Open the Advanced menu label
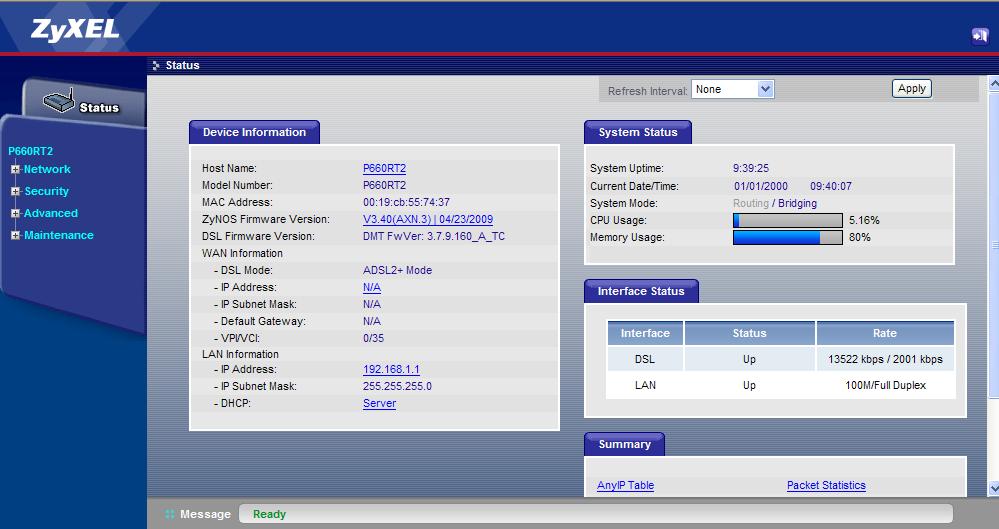999x529 pixels. coord(51,213)
